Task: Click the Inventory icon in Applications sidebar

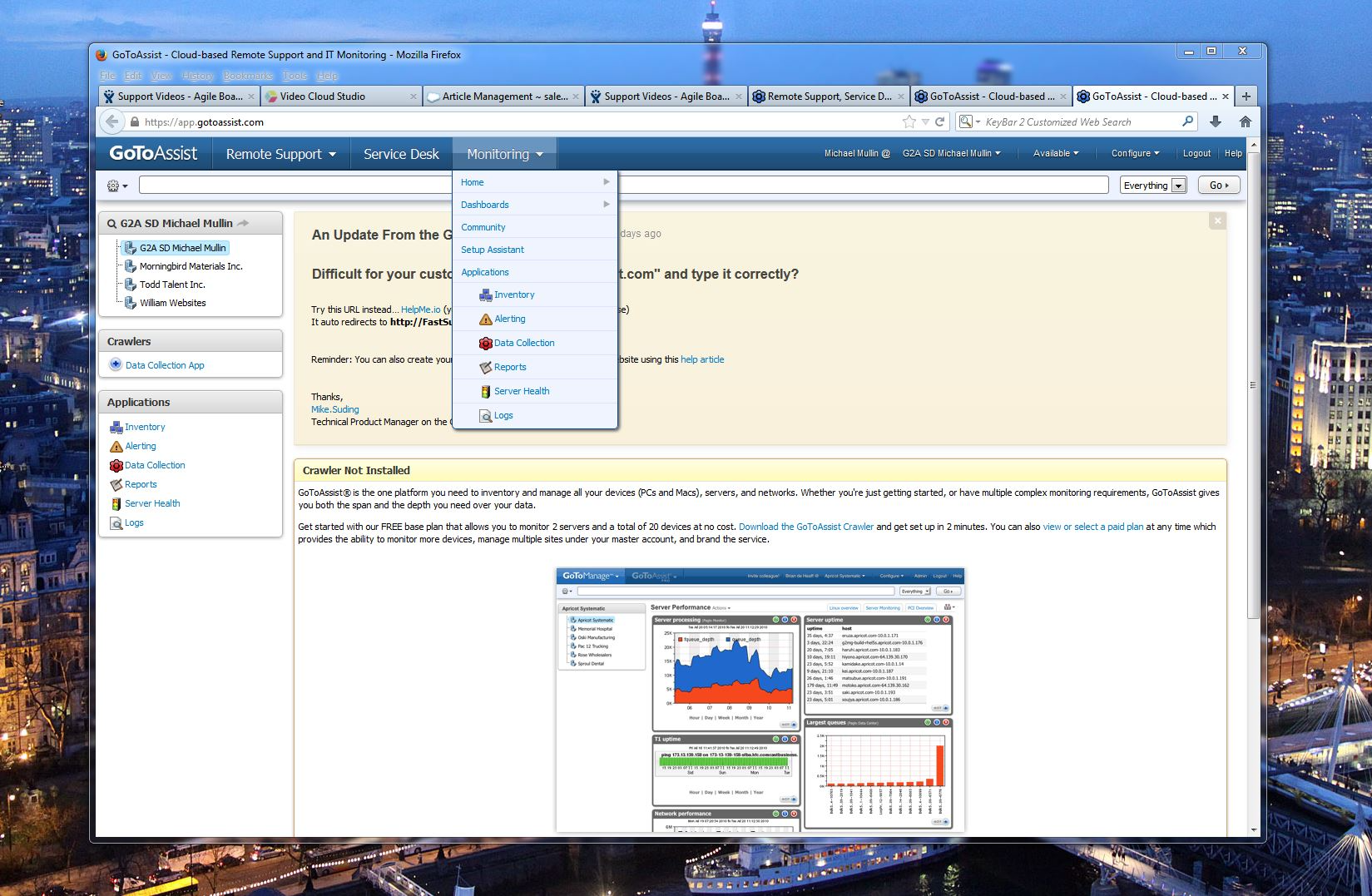Action: [116, 427]
